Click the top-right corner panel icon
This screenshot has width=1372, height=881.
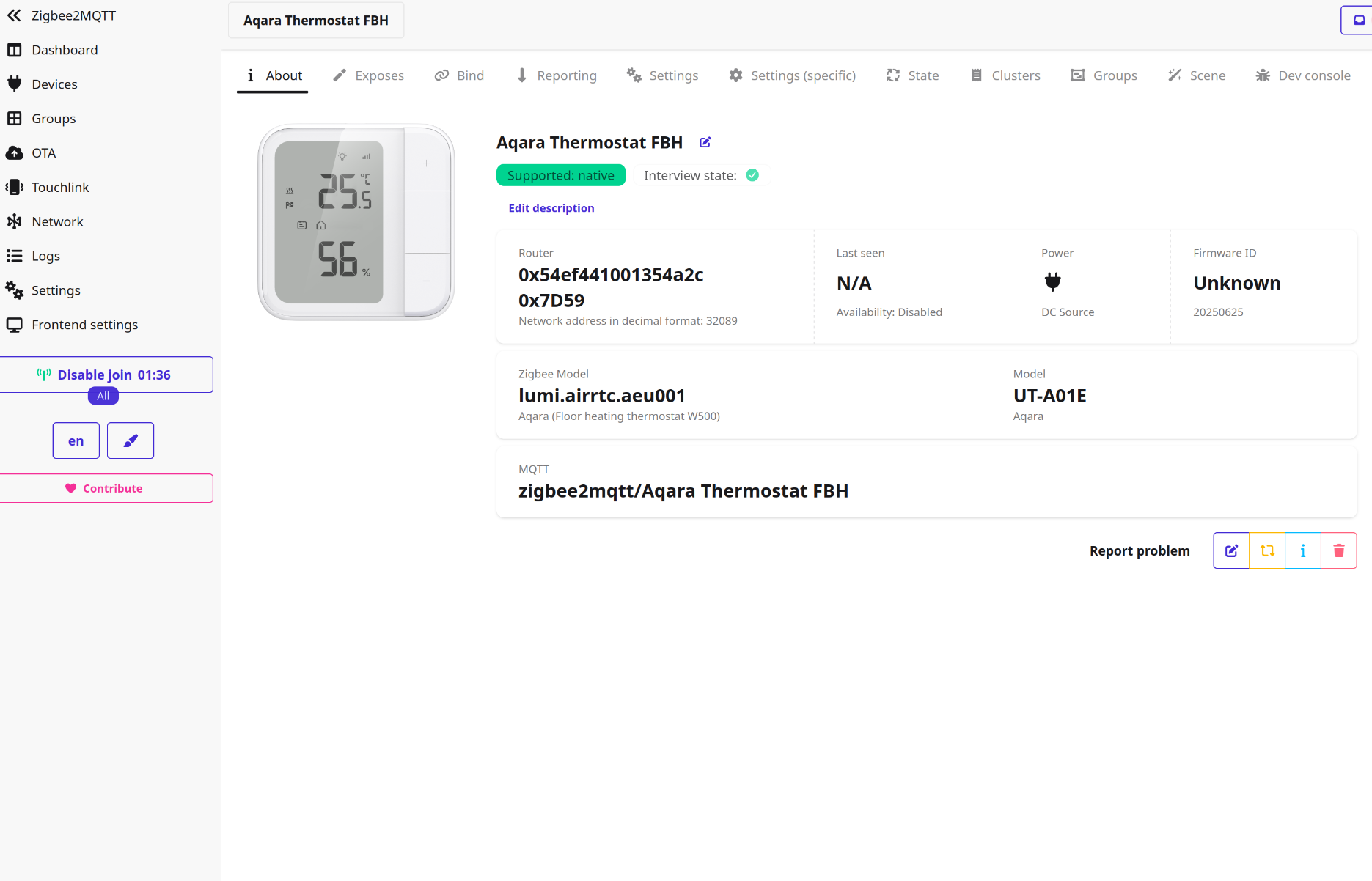point(1358,21)
